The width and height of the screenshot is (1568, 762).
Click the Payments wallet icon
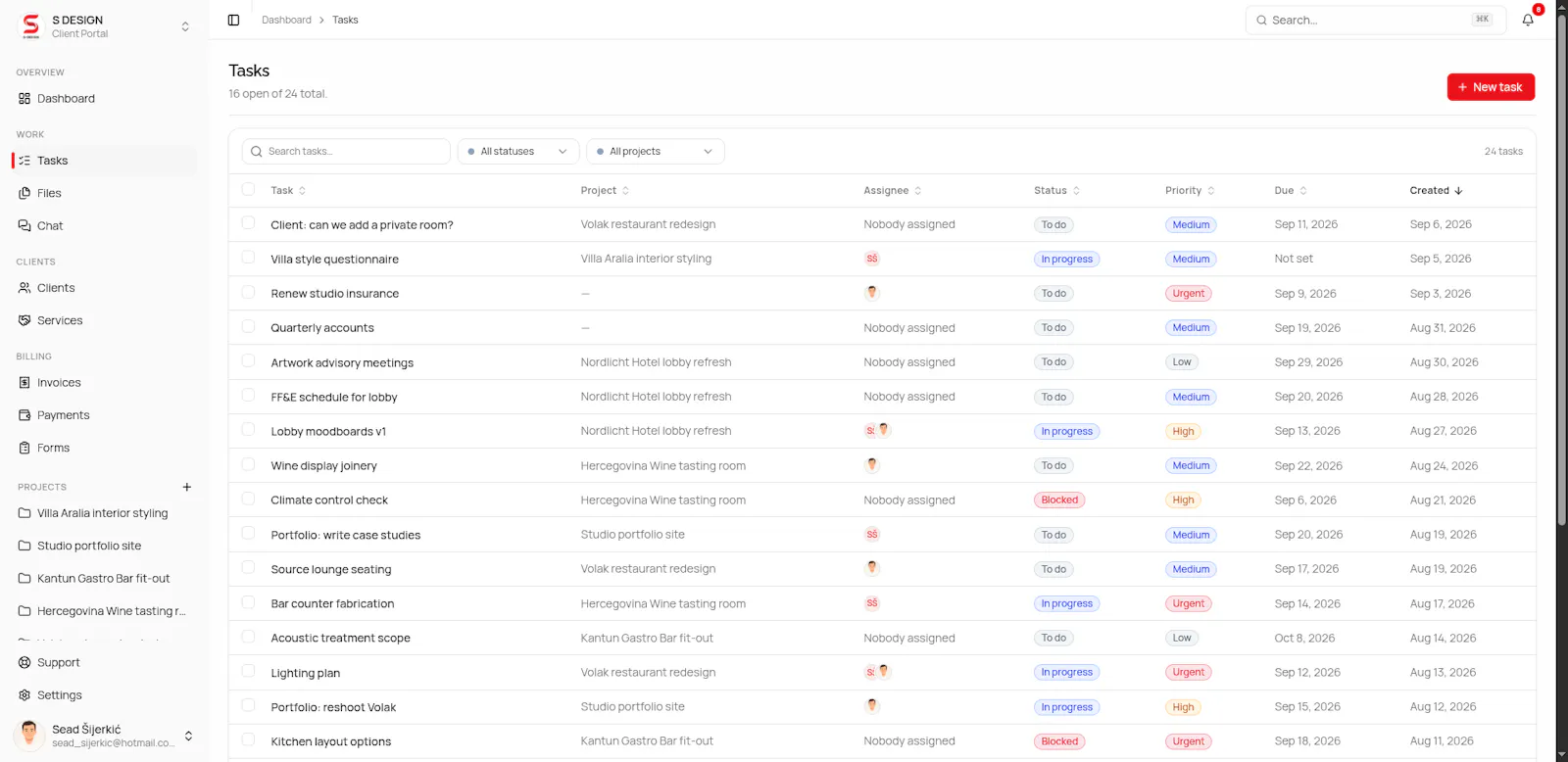point(24,415)
